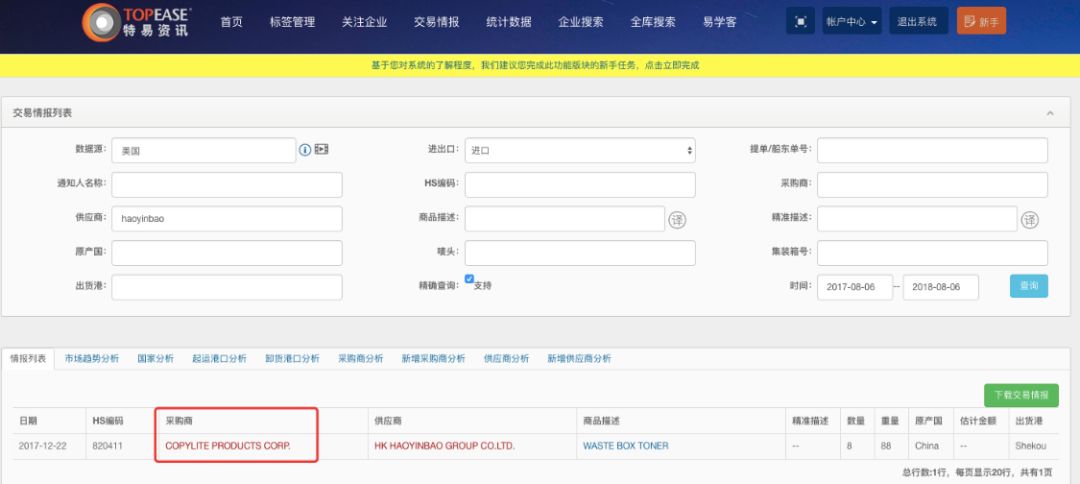Open the 标签管理 menu

[x=293, y=22]
